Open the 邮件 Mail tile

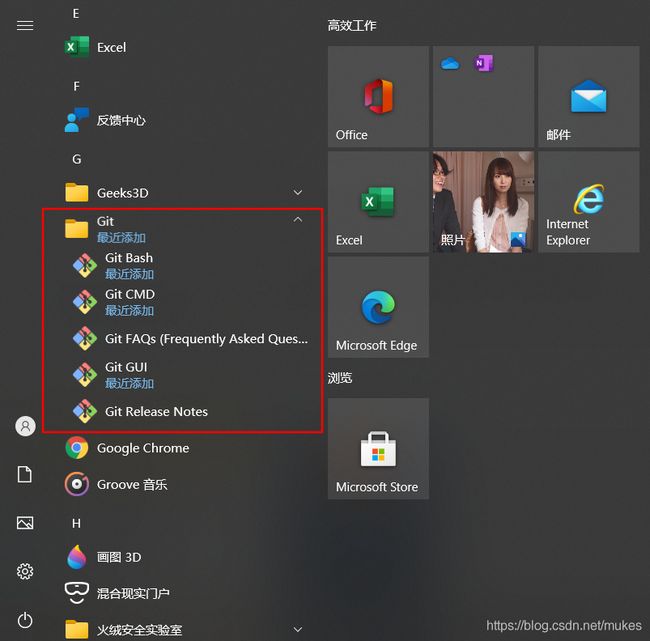[588, 96]
